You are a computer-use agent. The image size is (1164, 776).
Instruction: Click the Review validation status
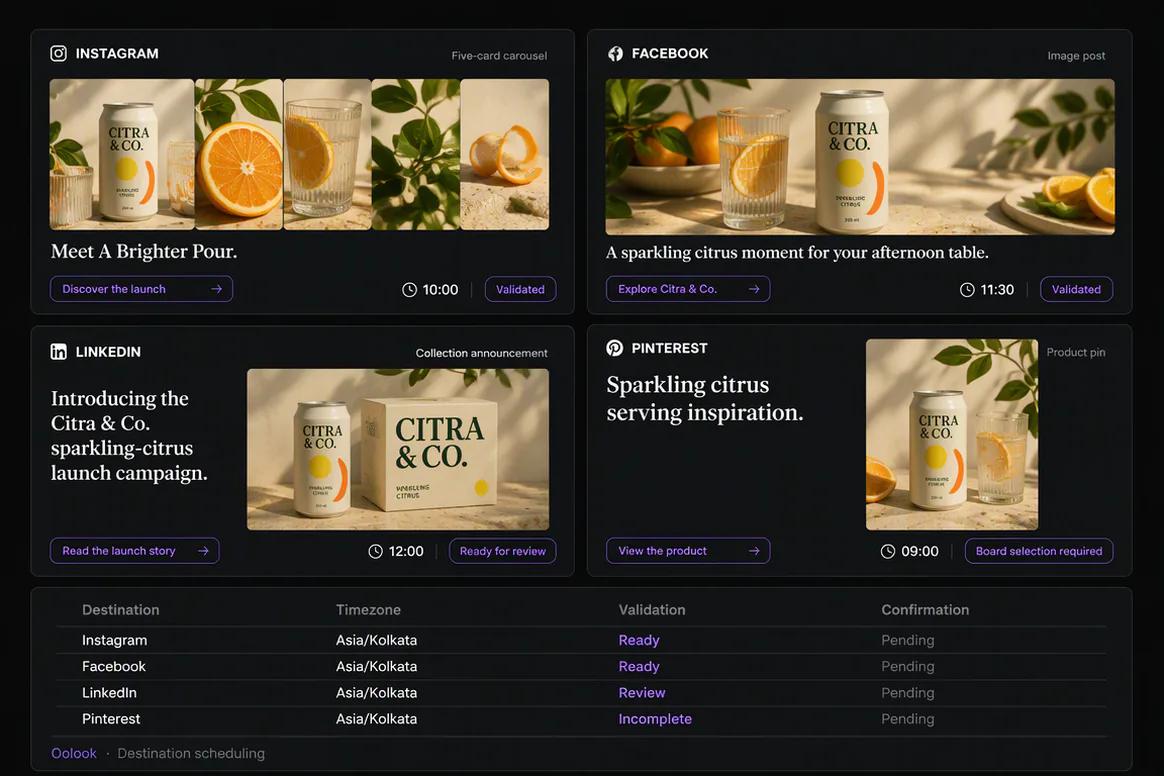pyautogui.click(x=642, y=693)
